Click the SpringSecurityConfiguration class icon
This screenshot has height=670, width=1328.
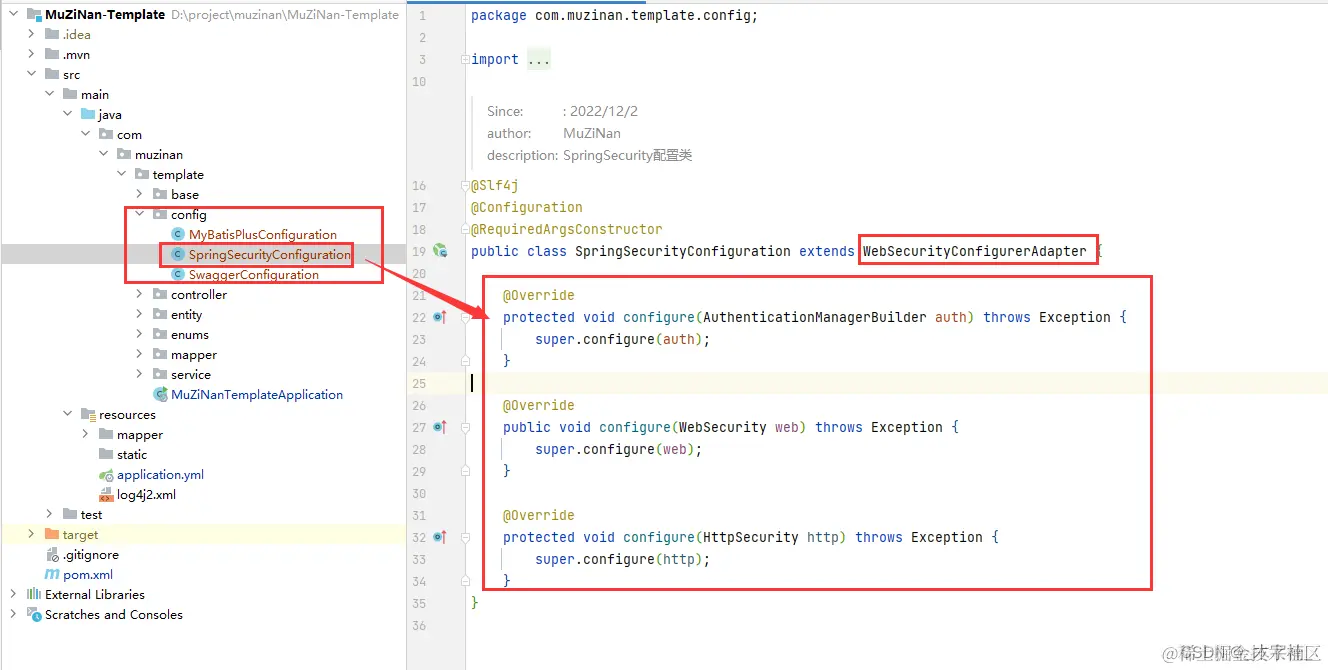point(178,255)
